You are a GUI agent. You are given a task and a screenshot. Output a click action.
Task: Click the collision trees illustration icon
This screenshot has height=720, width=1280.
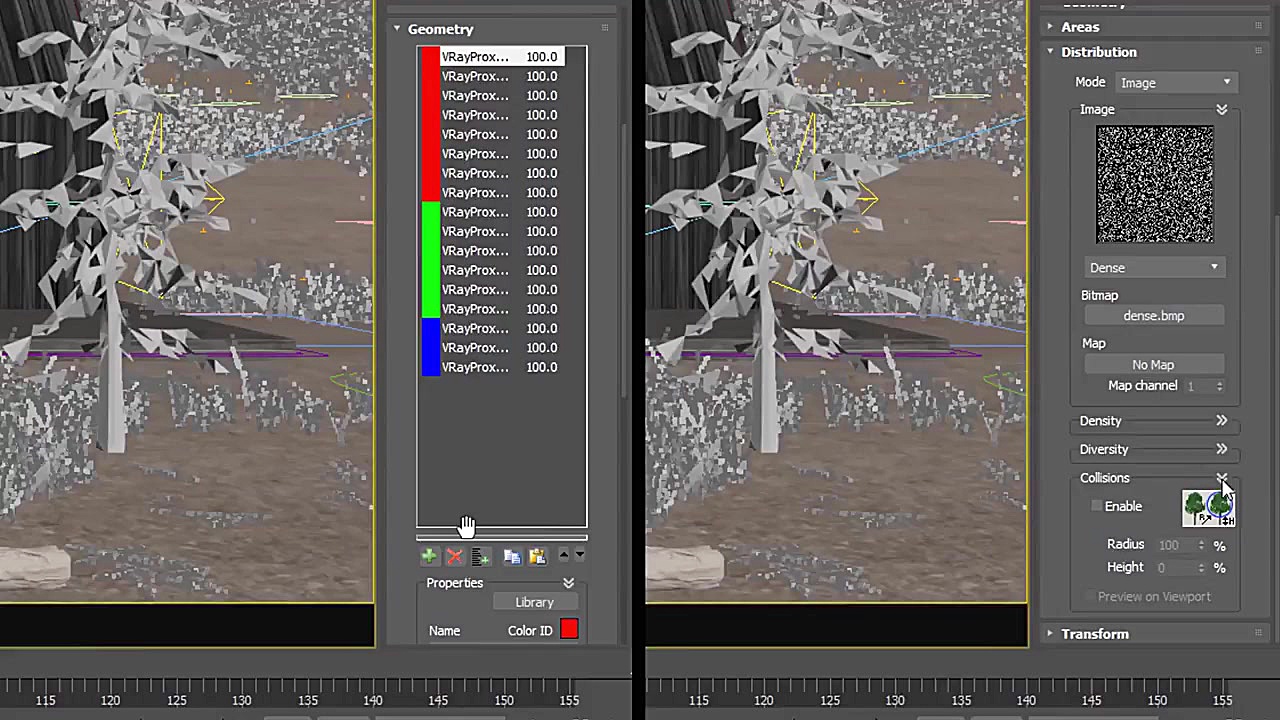coord(1208,508)
